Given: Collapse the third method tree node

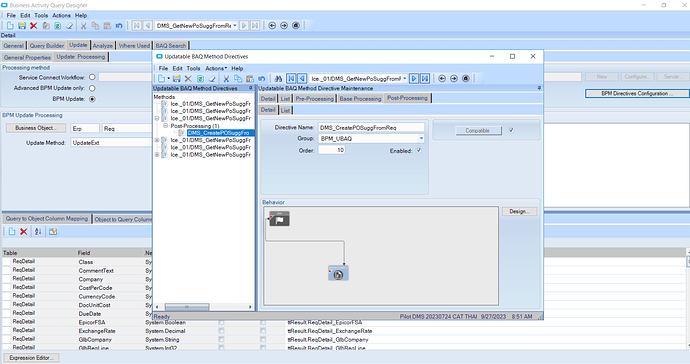Looking at the screenshot, I should 157,118.
